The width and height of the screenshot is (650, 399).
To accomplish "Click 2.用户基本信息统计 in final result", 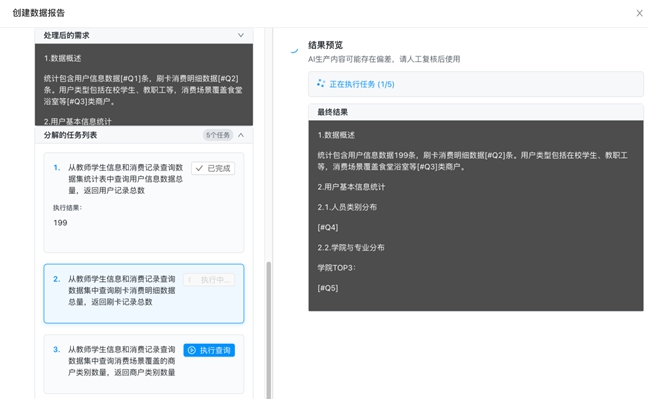I will tap(351, 187).
